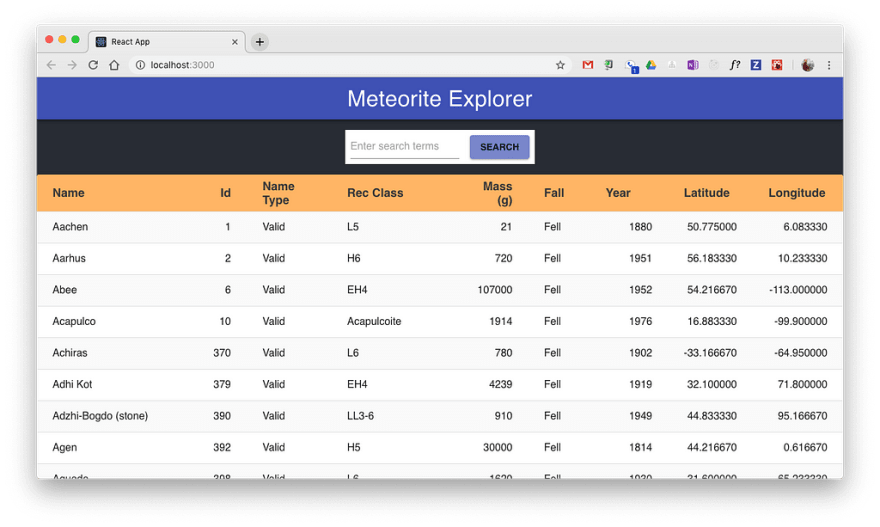The width and height of the screenshot is (880, 527).
Task: Click the Id column header
Action: point(225,193)
